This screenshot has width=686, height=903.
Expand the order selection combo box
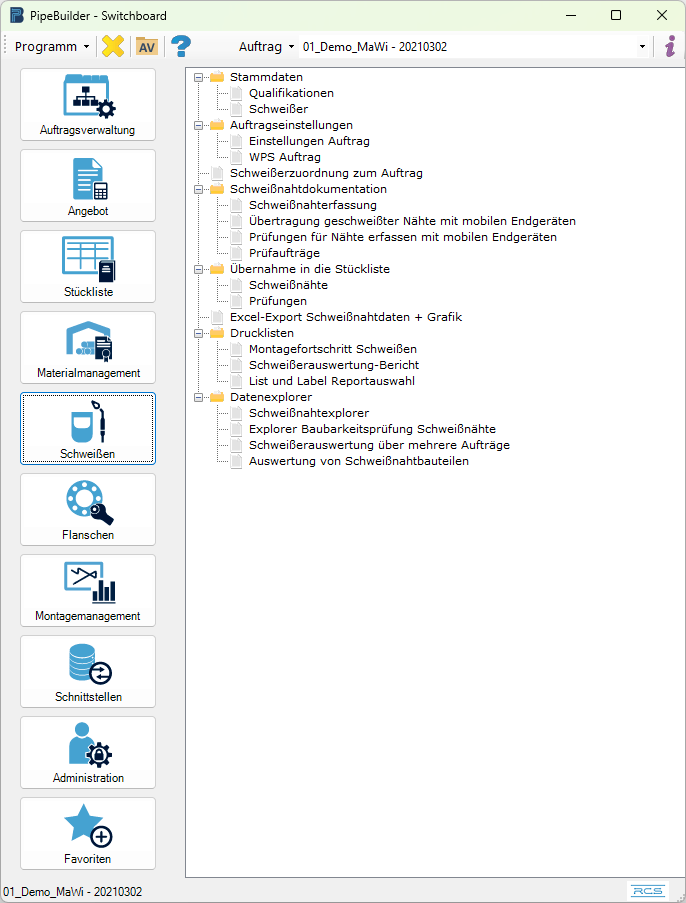pos(642,47)
